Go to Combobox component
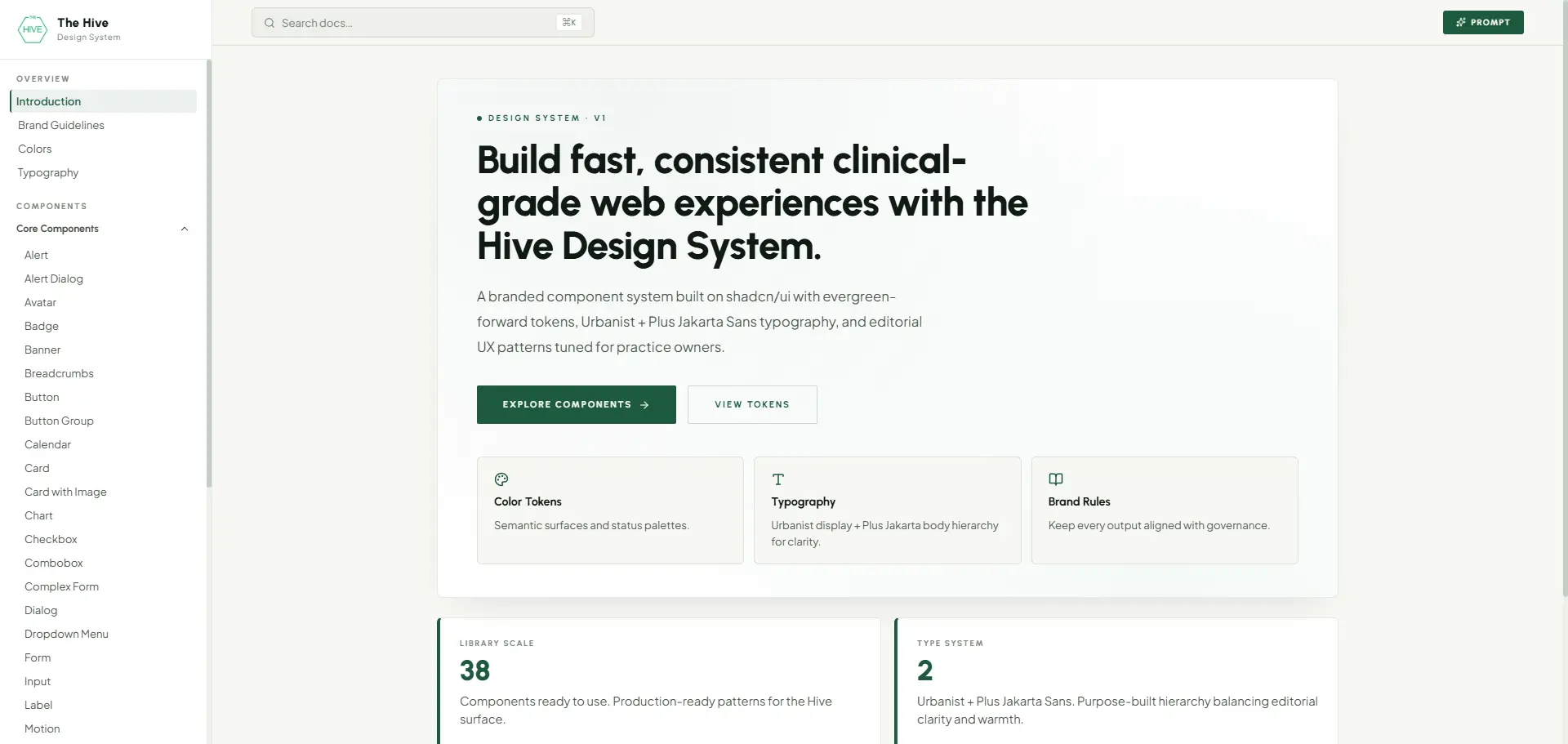Image resolution: width=1568 pixels, height=744 pixels. [x=54, y=563]
